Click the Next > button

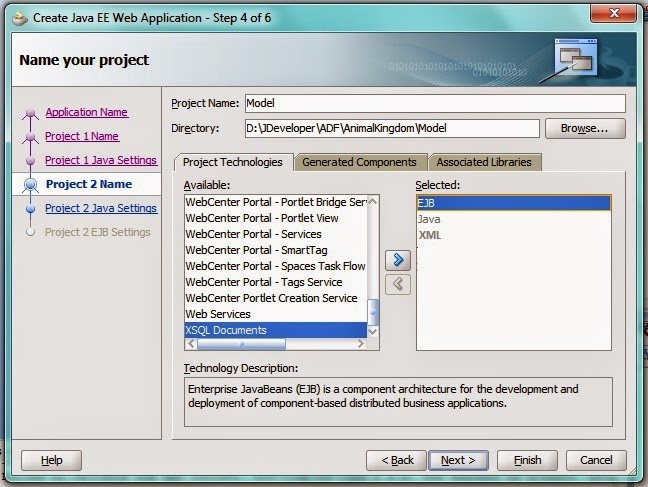point(458,461)
